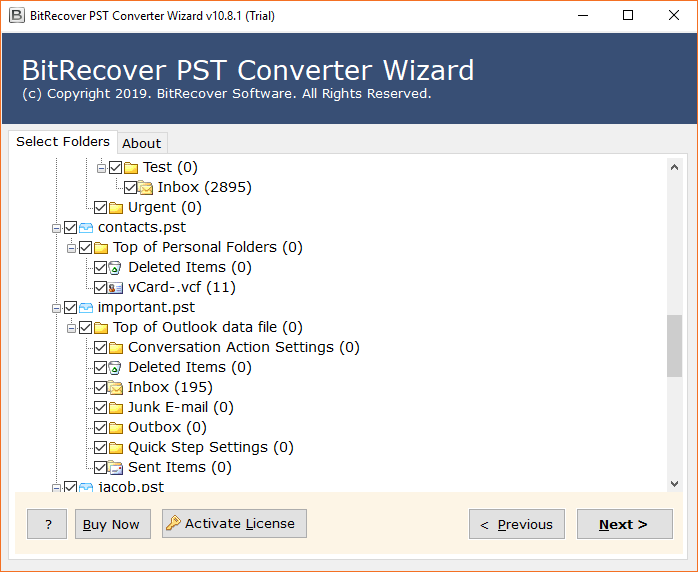Collapse the contacts.pst tree node
Image resolution: width=698 pixels, height=572 pixels.
pos(57,228)
